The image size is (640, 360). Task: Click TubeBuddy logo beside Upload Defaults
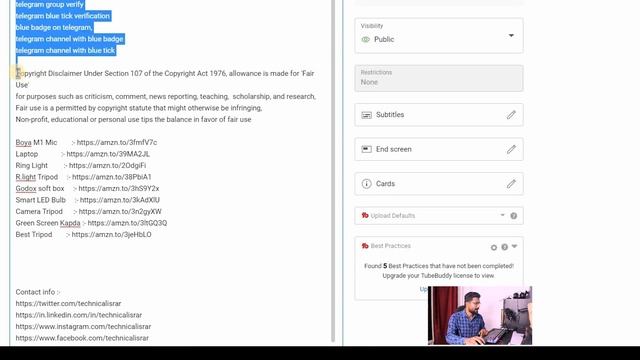coord(365,216)
